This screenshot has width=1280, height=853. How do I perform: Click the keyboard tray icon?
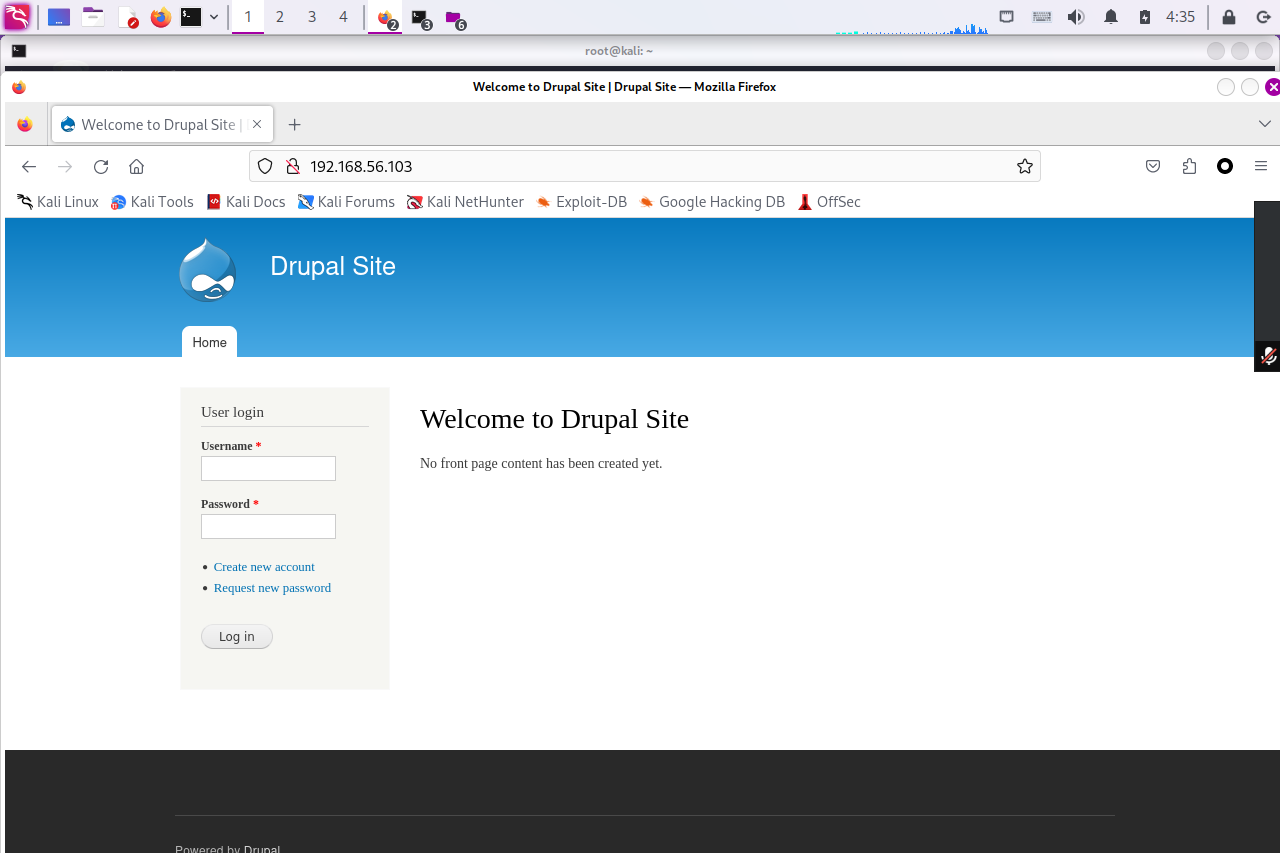(x=1041, y=17)
